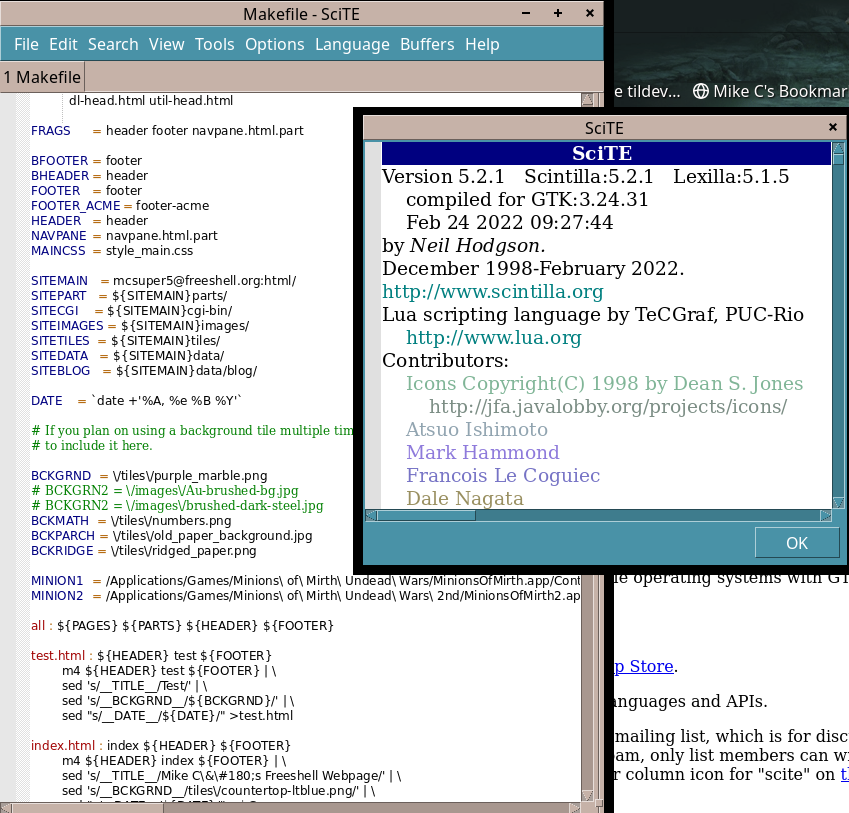849x813 pixels.
Task: Click 'Dale Nagata' contributor name
Action: coord(465,499)
